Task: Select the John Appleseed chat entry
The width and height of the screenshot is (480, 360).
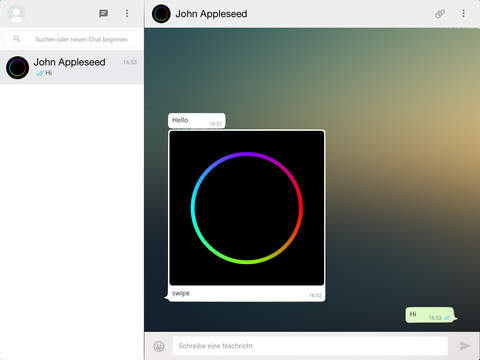Action: [72, 67]
